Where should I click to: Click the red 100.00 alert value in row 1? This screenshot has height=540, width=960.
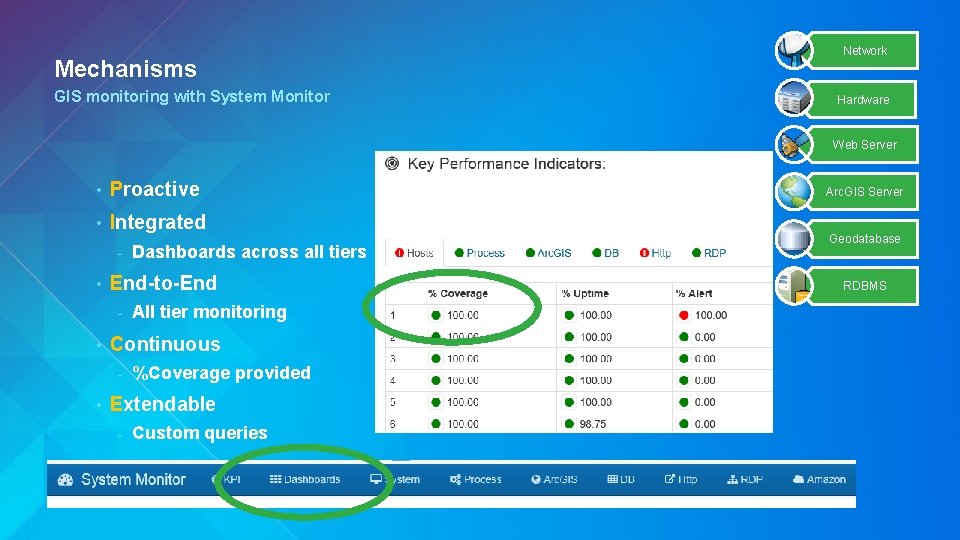(x=711, y=315)
